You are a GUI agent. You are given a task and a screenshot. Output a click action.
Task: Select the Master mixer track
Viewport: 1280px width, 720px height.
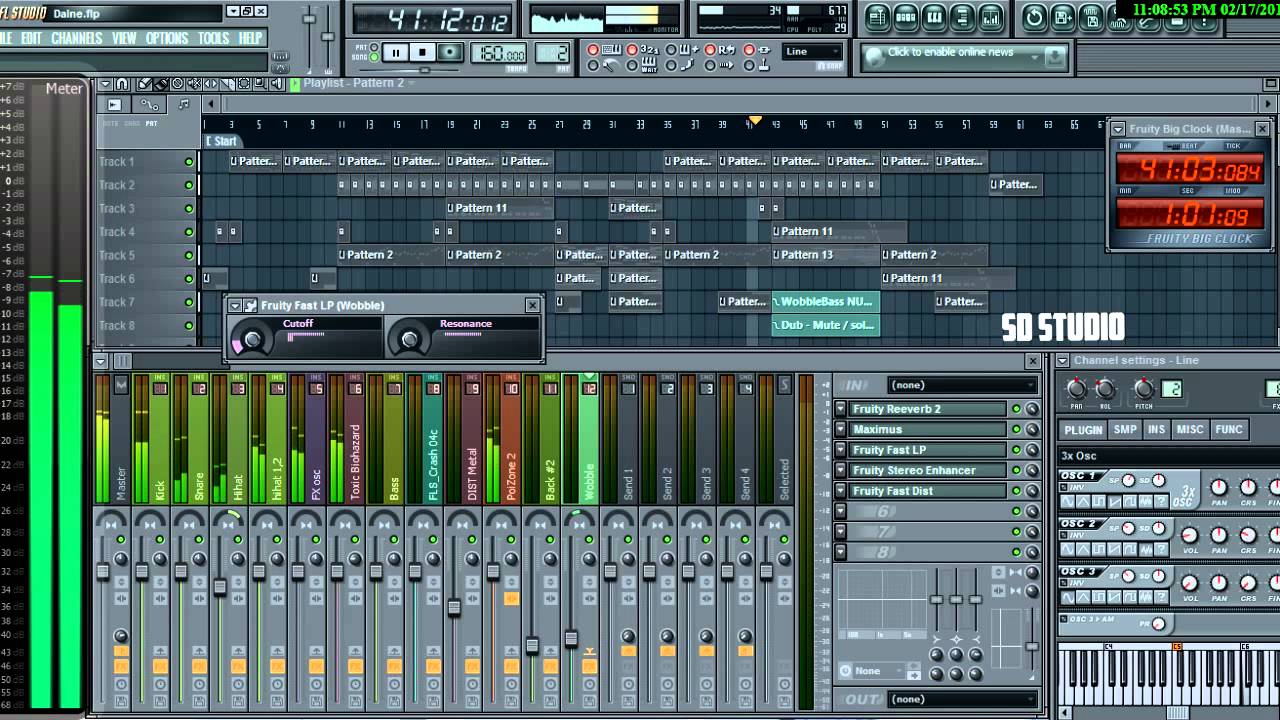click(121, 440)
